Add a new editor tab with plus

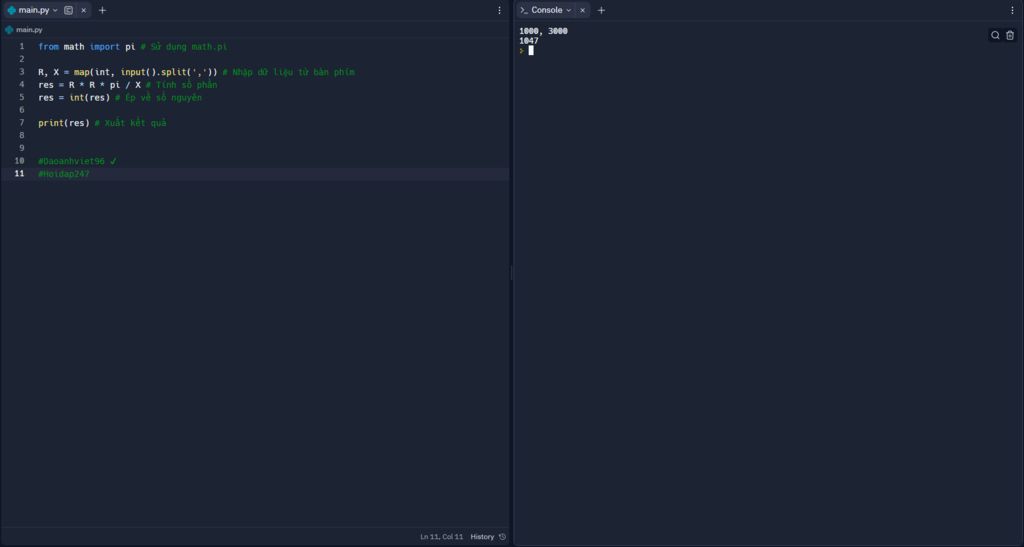pyautogui.click(x=103, y=10)
